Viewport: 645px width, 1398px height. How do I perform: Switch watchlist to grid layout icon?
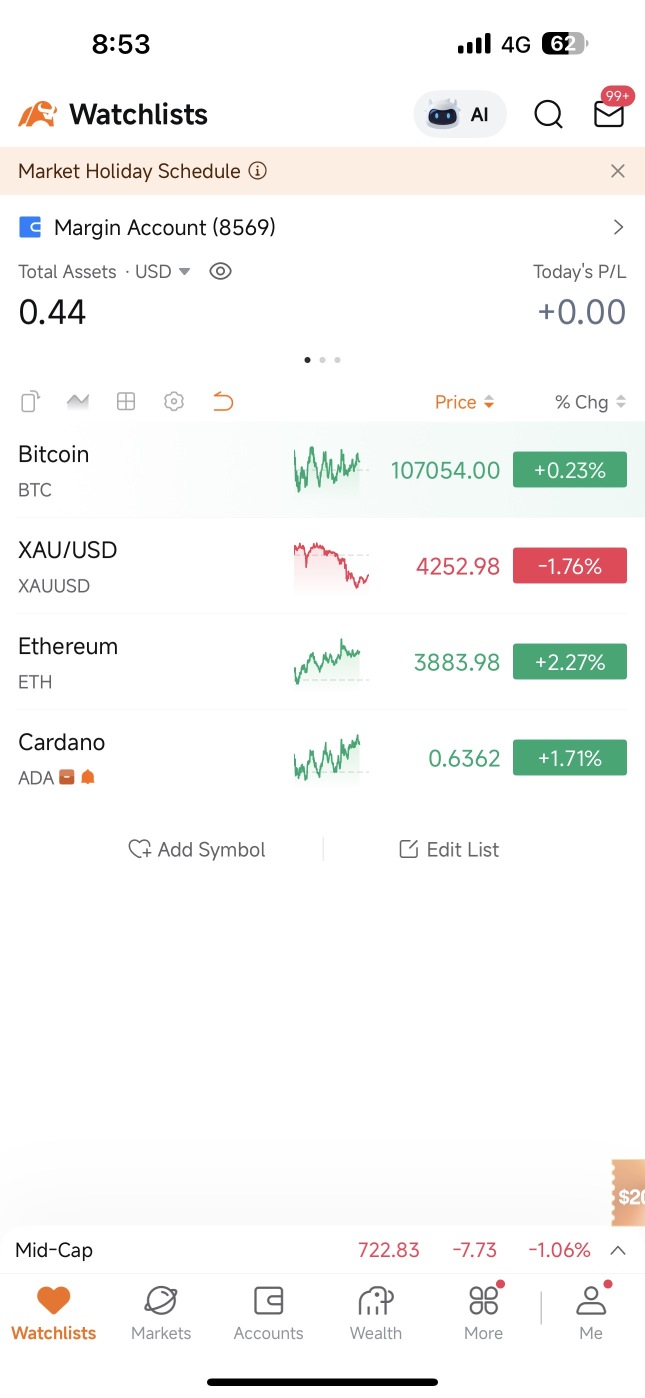pyautogui.click(x=126, y=402)
